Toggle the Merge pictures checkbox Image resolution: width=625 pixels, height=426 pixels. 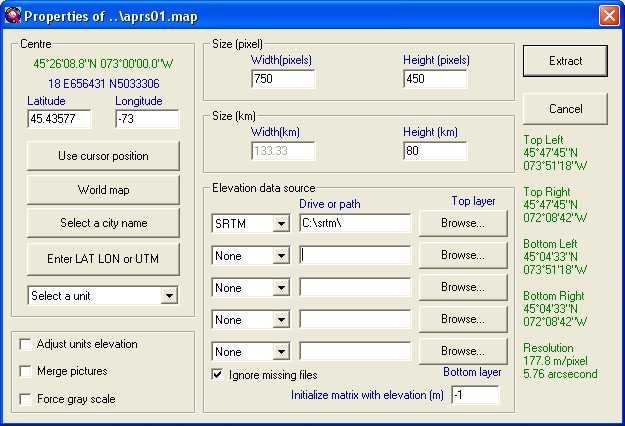coord(25,371)
